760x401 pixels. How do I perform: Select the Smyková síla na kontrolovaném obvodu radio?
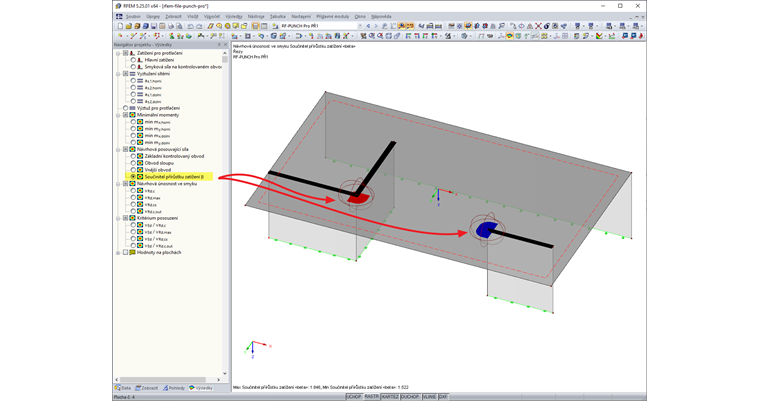(133, 67)
